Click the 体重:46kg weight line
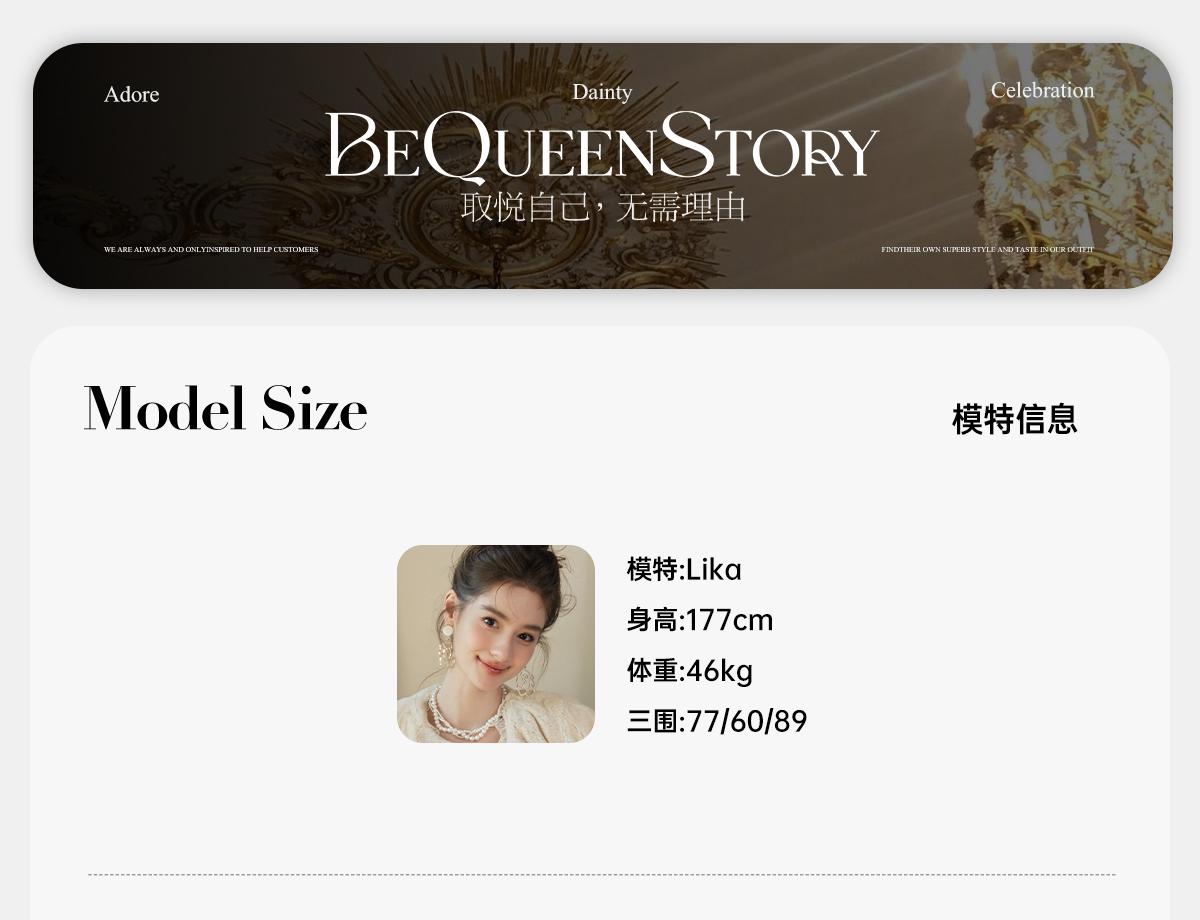The height and width of the screenshot is (920, 1200). (x=690, y=671)
